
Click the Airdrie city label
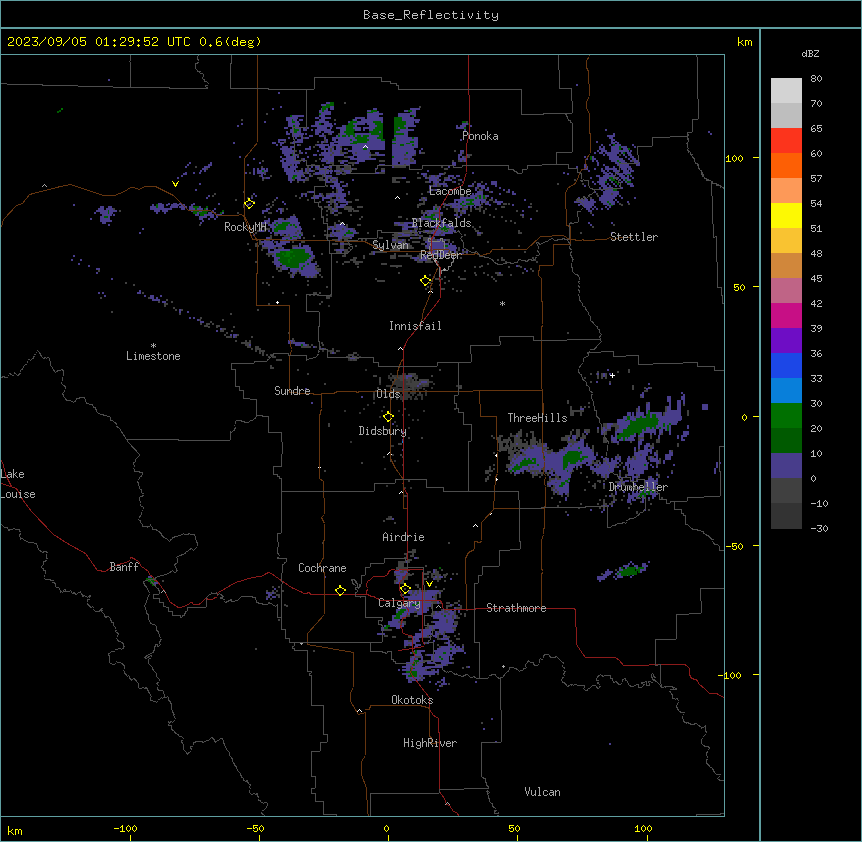click(403, 537)
